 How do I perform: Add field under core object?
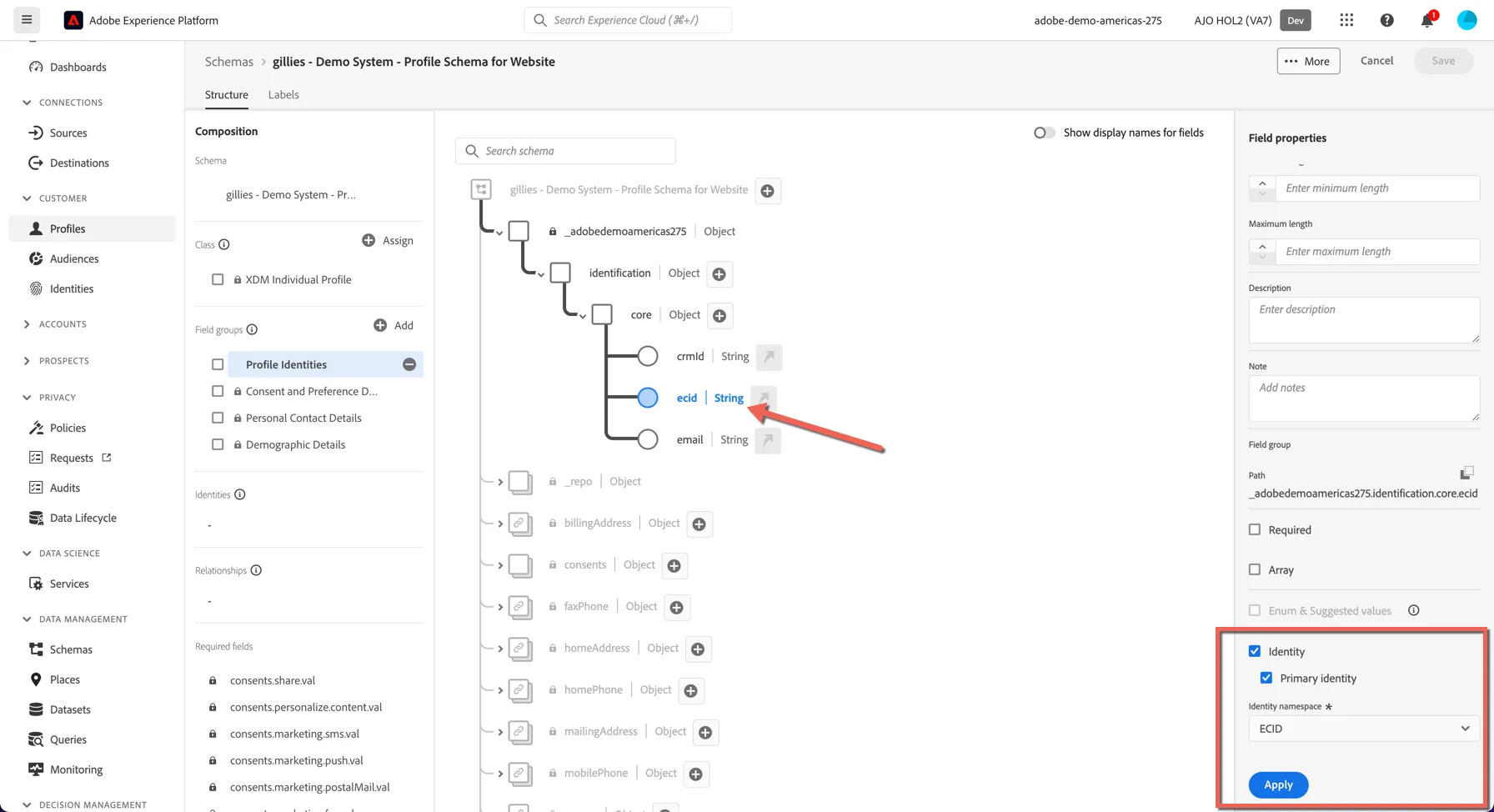719,316
